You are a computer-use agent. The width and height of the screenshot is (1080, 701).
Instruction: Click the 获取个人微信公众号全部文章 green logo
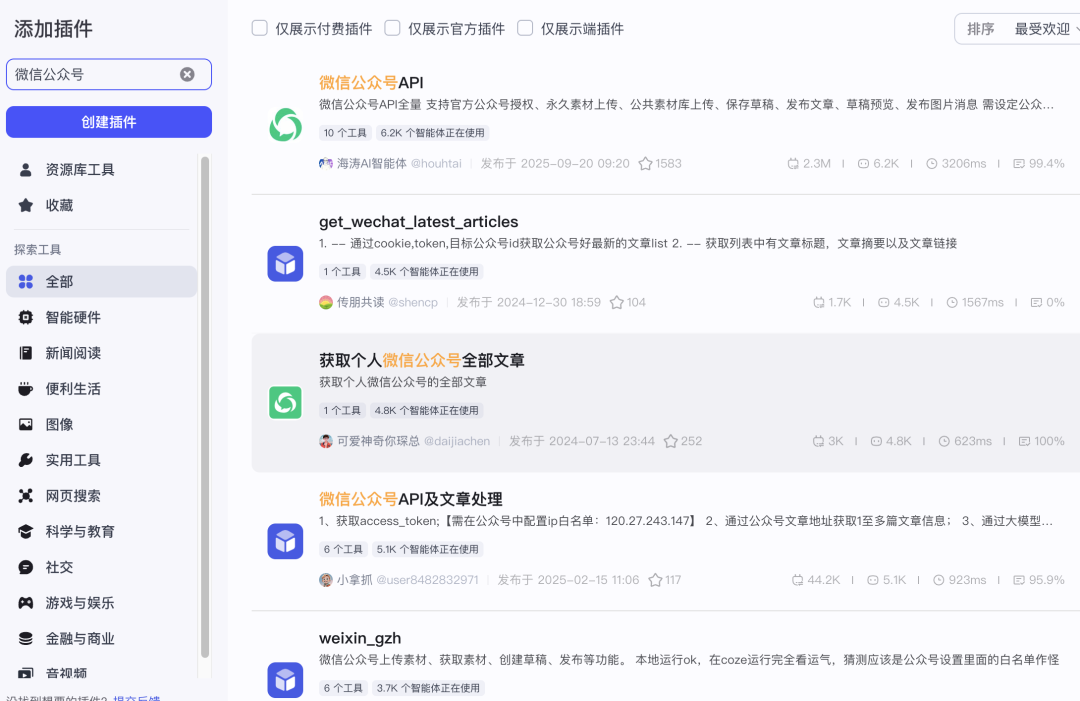coord(285,403)
